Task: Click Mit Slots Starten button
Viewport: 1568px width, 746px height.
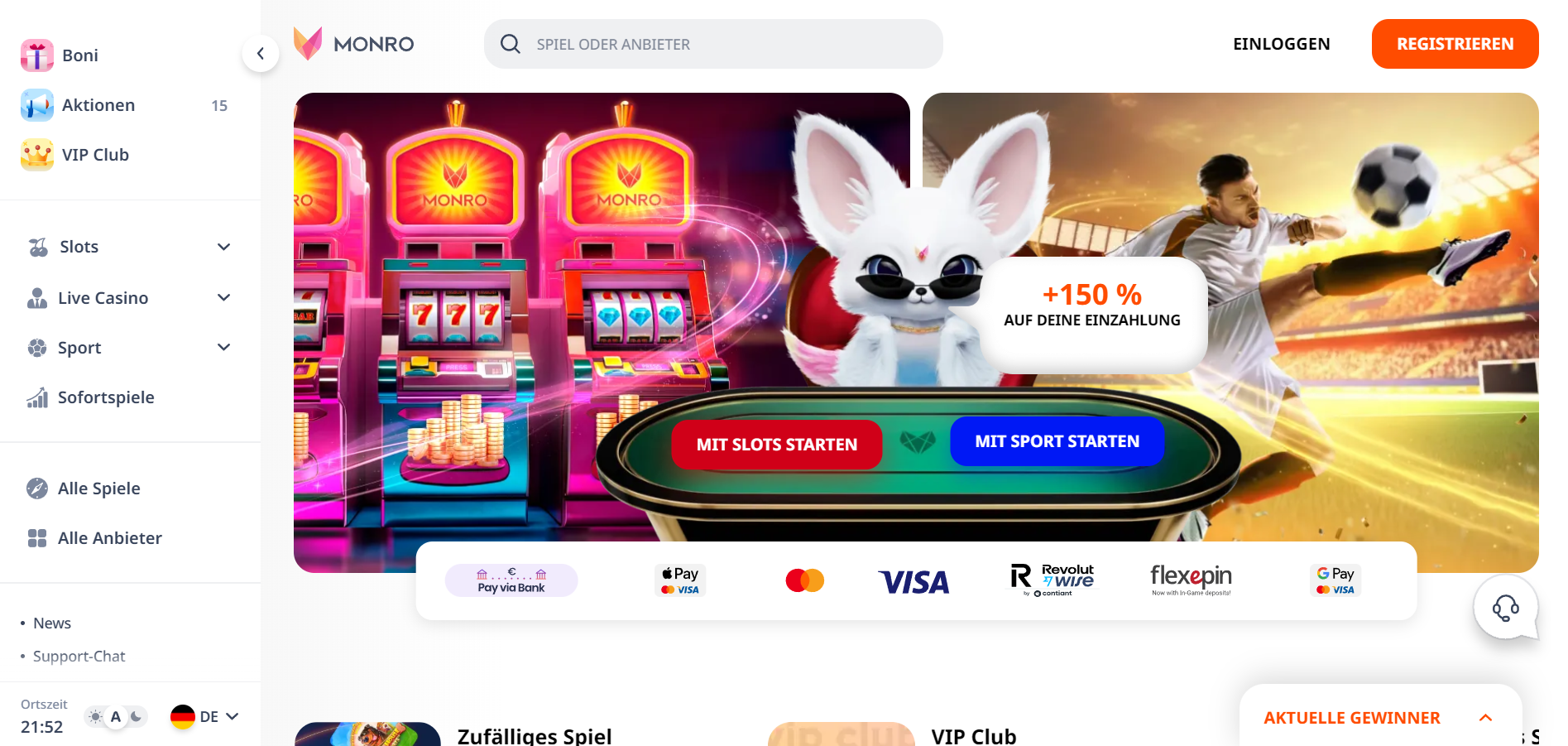Action: [777, 445]
